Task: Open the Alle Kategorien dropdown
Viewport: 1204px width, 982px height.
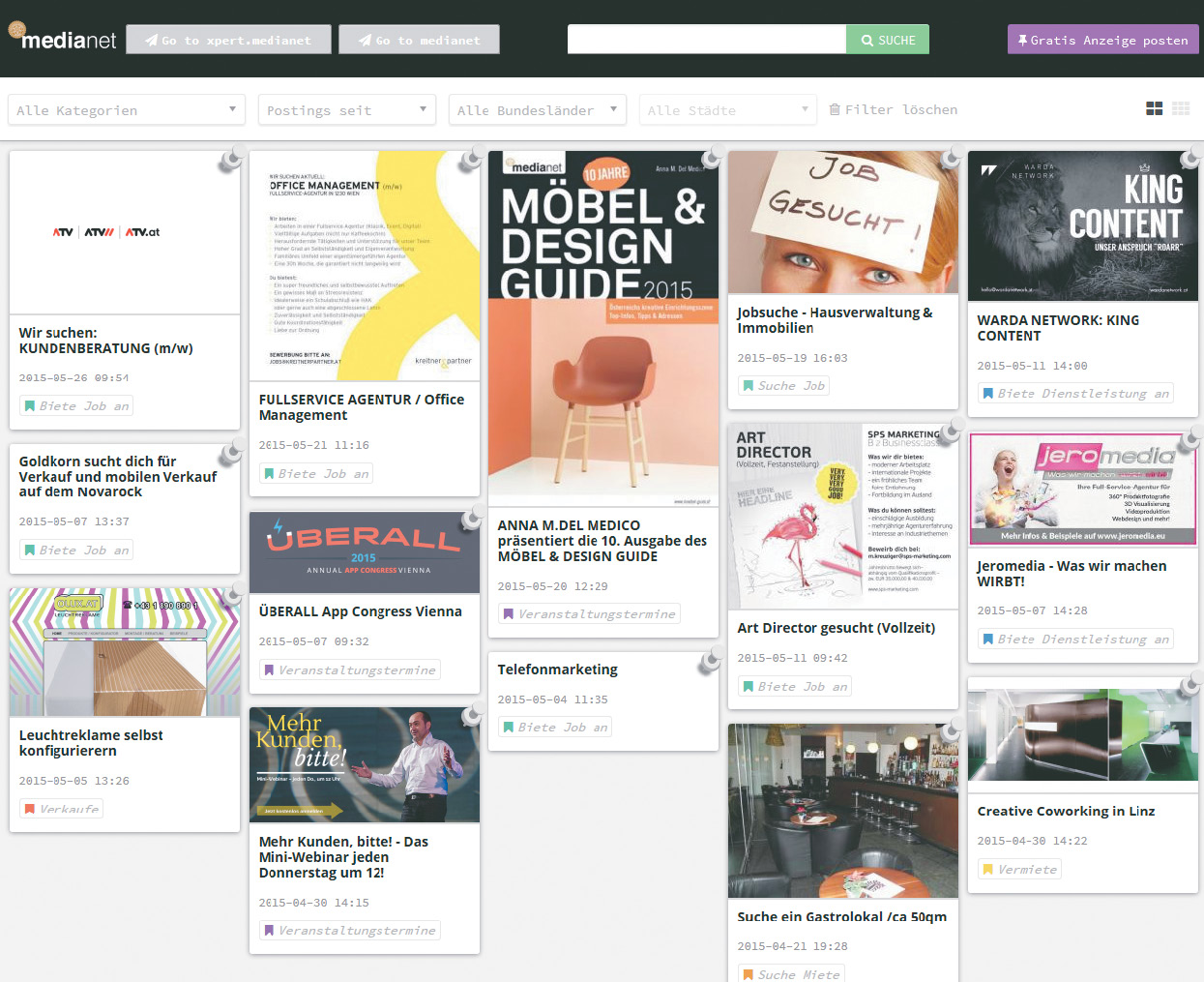Action: coord(126,109)
